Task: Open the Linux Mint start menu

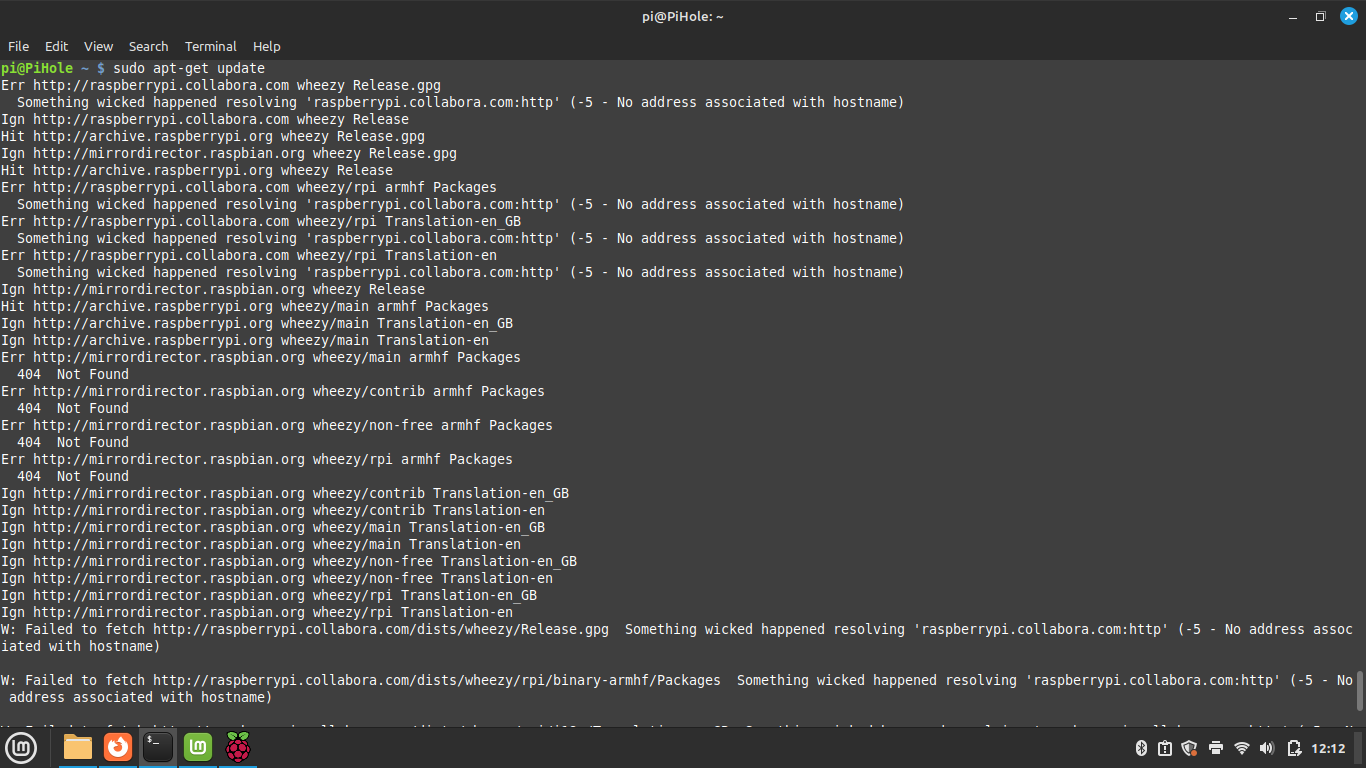Action: 22,747
